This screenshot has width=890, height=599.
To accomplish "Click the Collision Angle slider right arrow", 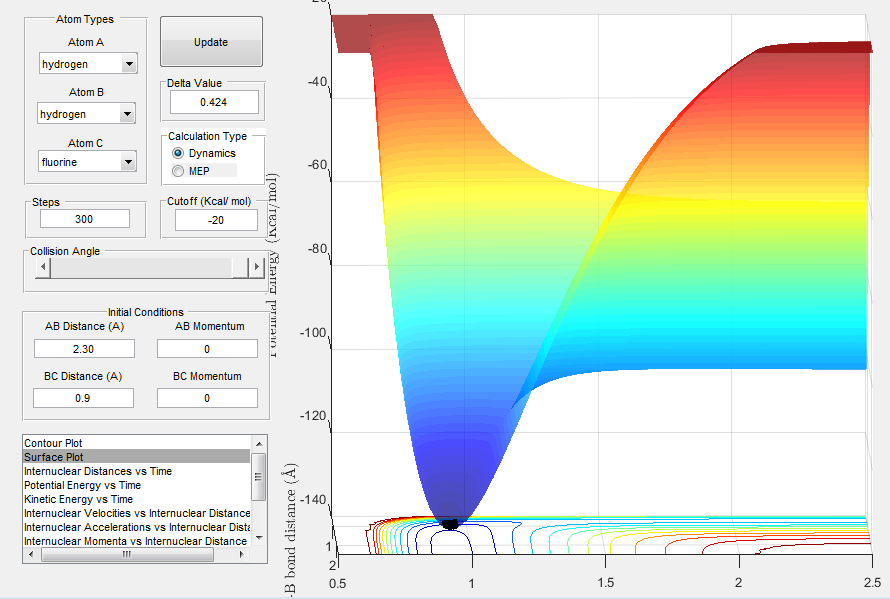I will [255, 268].
